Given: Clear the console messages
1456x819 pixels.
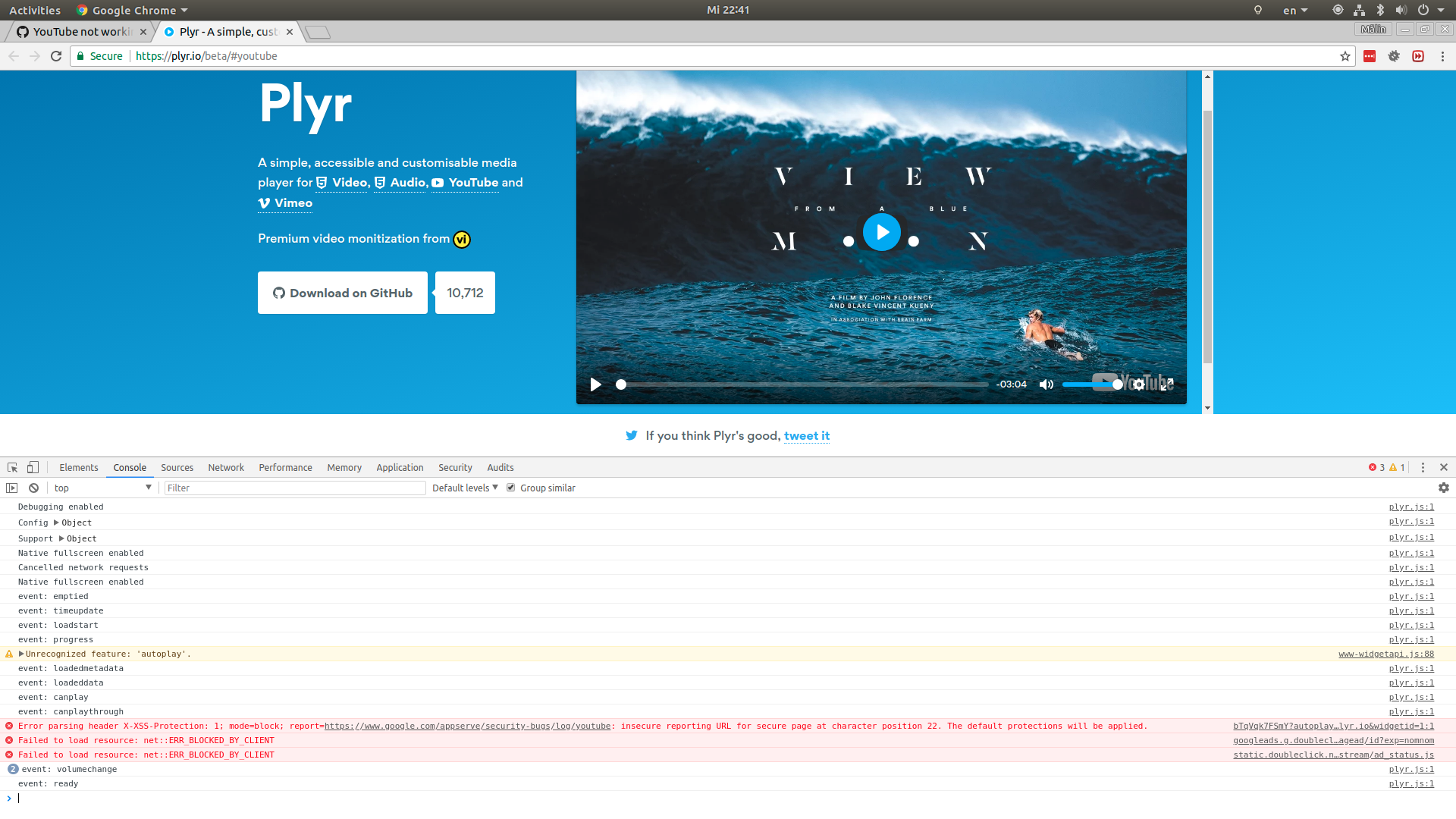Looking at the screenshot, I should click(x=33, y=488).
